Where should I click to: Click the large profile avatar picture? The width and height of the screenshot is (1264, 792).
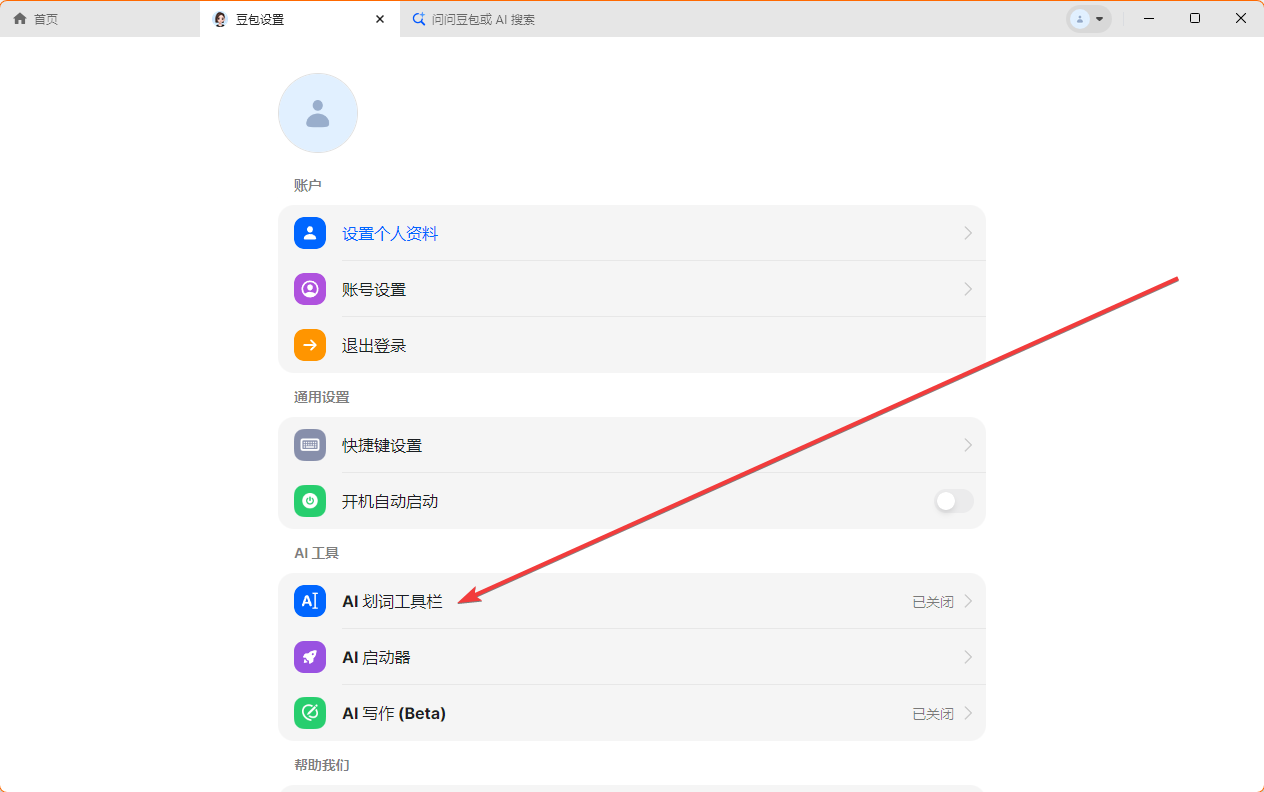click(x=318, y=113)
